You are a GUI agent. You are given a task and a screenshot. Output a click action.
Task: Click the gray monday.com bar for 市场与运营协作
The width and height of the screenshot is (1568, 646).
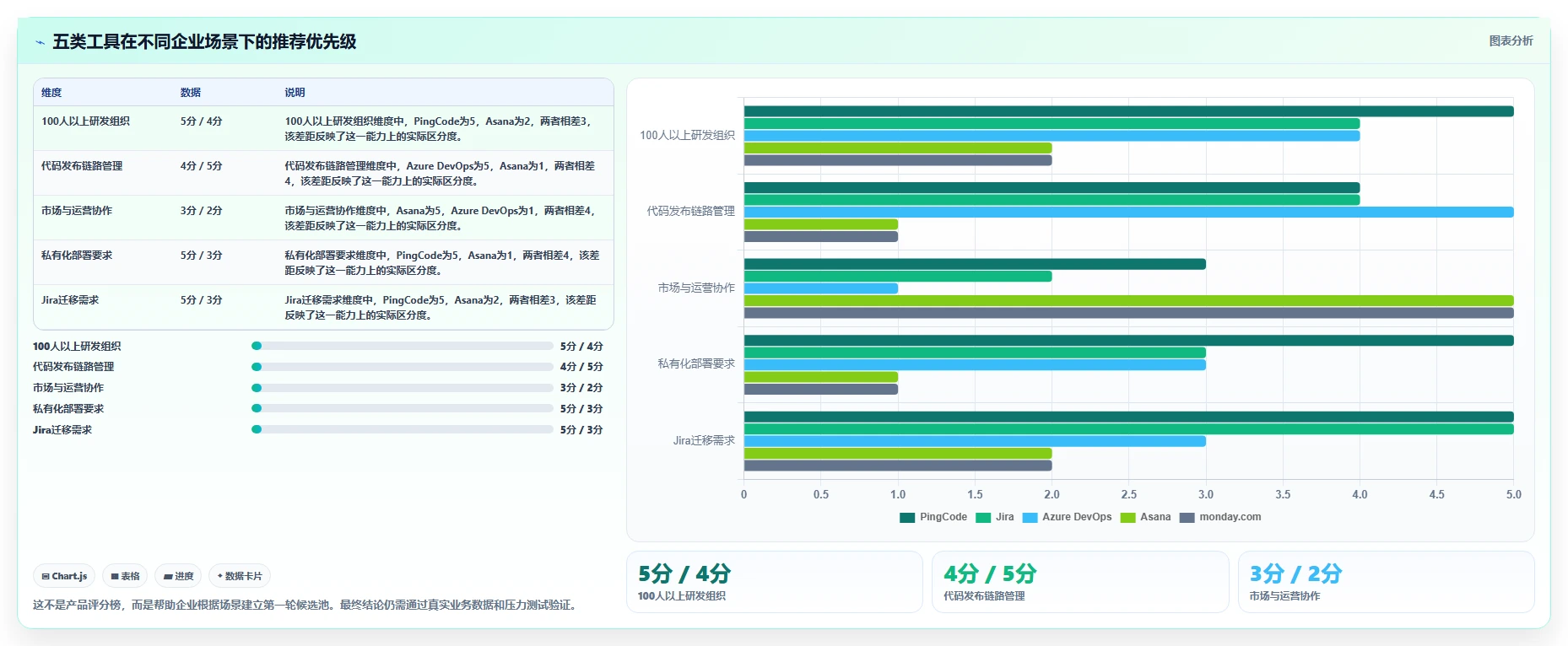pyautogui.click(x=1128, y=313)
